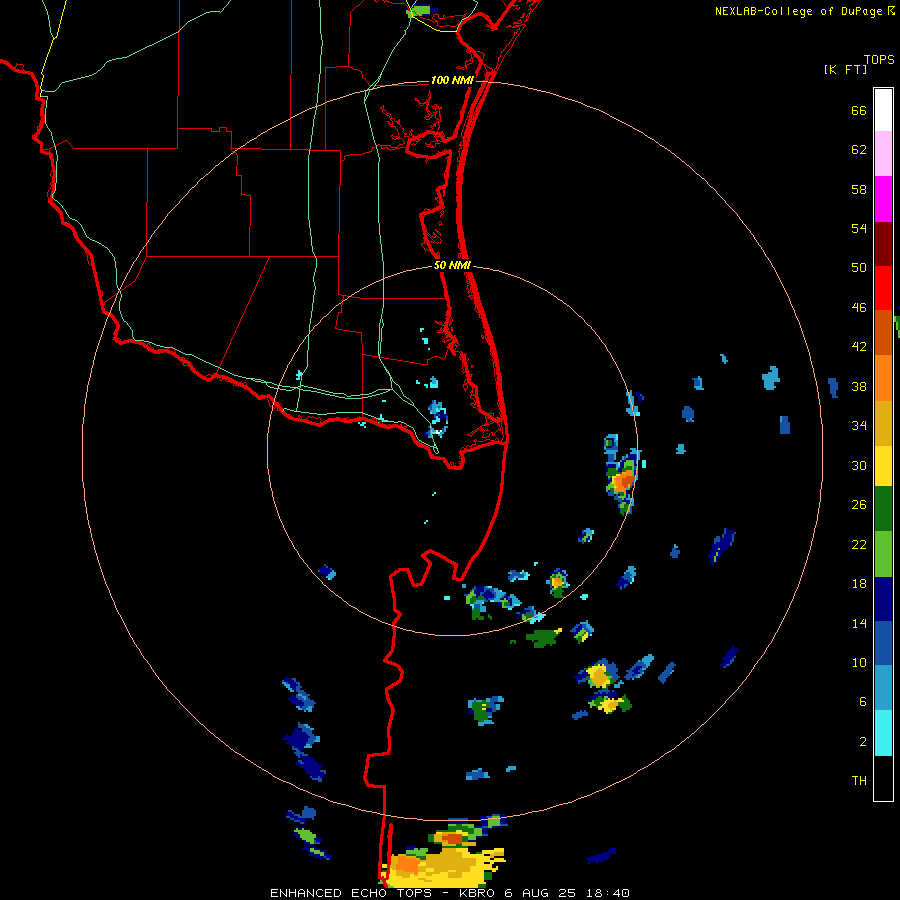Pick the light green legend swatch
Image resolution: width=900 pixels, height=900 pixels.
coord(883,554)
